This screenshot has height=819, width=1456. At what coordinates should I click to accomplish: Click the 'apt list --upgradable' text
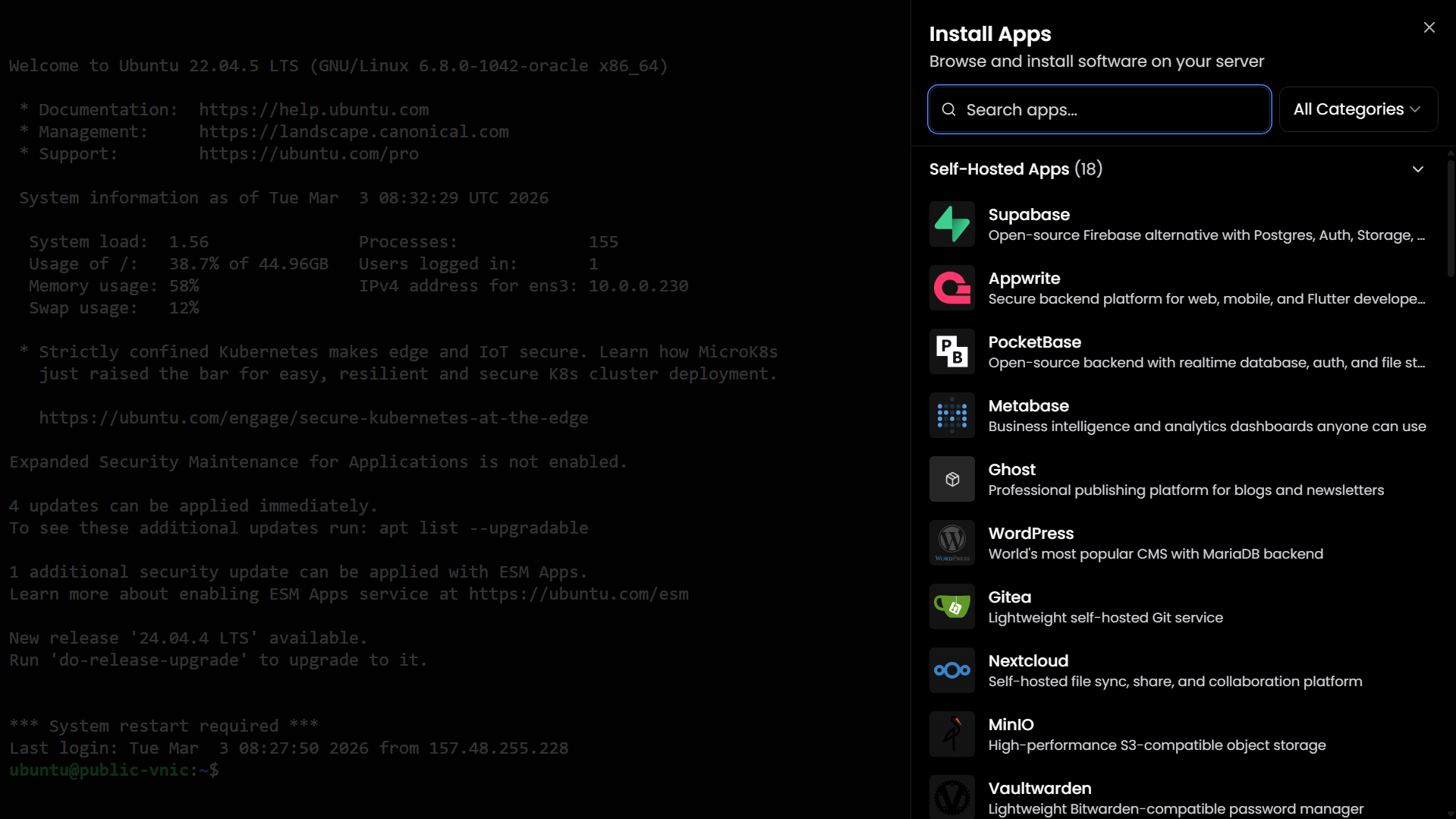483,528
